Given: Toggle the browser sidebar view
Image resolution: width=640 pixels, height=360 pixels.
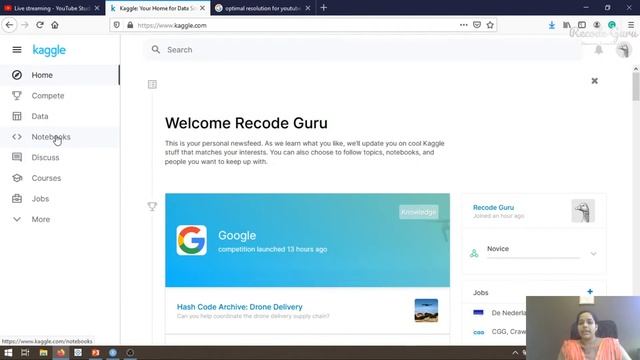Looking at the screenshot, I should tap(582, 25).
